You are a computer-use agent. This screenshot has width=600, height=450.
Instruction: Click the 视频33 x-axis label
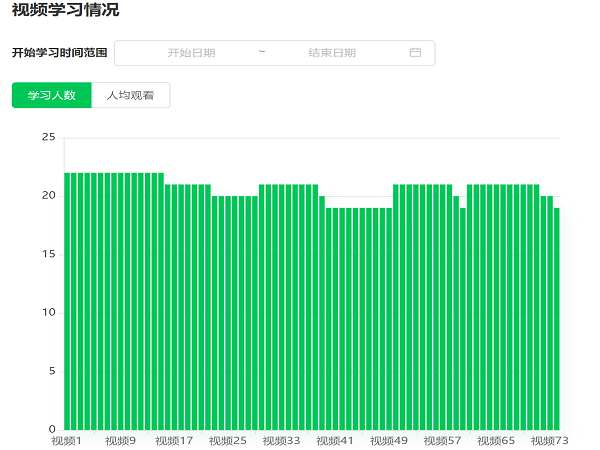click(281, 441)
